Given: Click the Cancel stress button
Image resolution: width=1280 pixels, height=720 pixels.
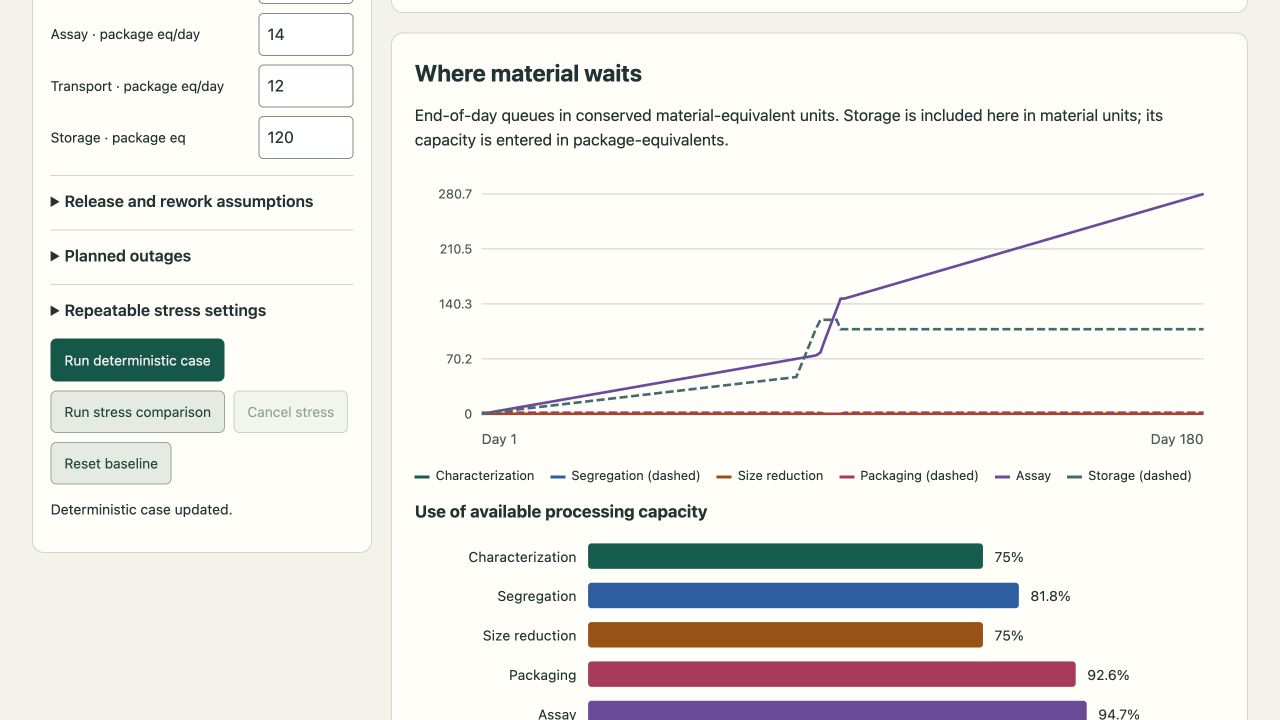Looking at the screenshot, I should click(290, 412).
